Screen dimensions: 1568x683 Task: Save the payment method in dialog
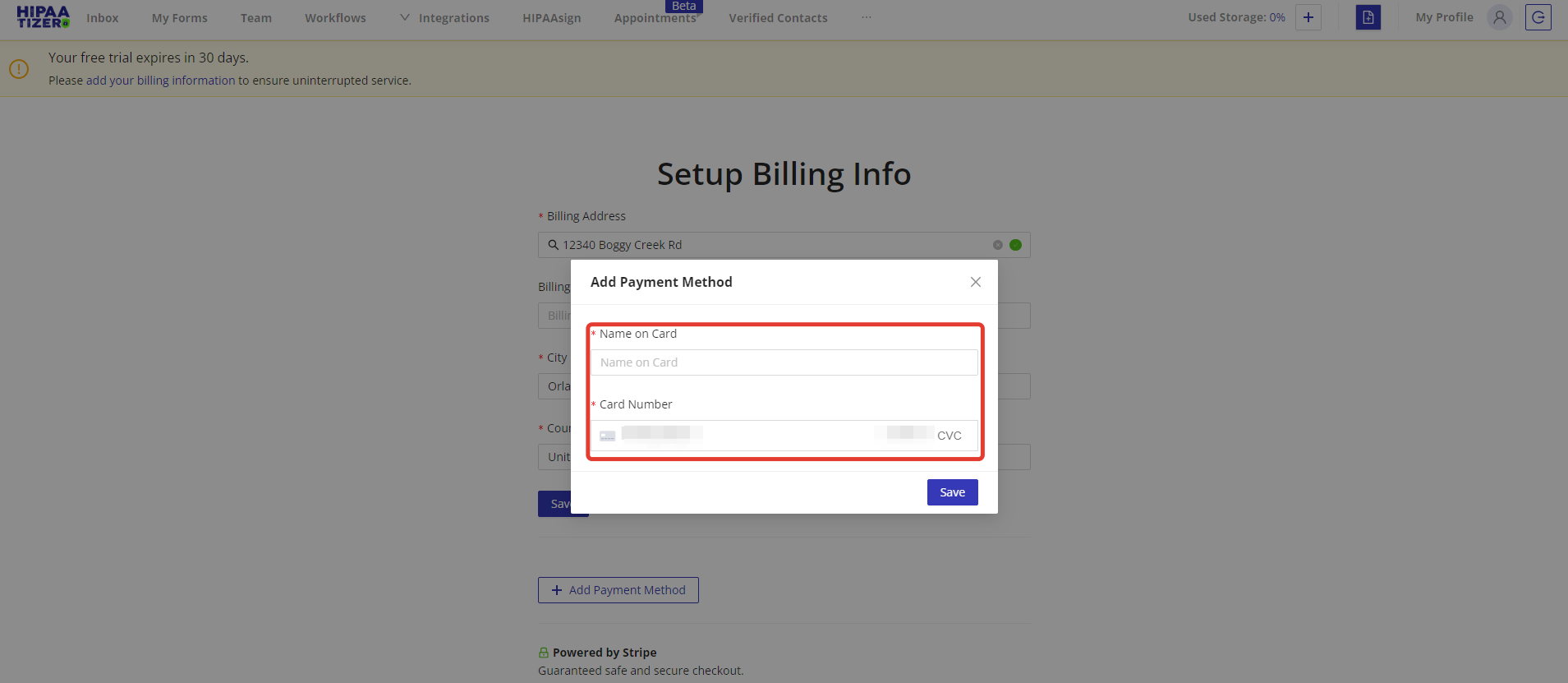pyautogui.click(x=952, y=492)
